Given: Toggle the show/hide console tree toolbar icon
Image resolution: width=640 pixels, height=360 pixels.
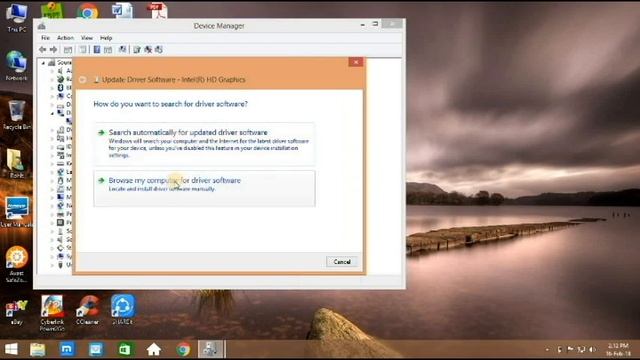Looking at the screenshot, I should [68, 49].
